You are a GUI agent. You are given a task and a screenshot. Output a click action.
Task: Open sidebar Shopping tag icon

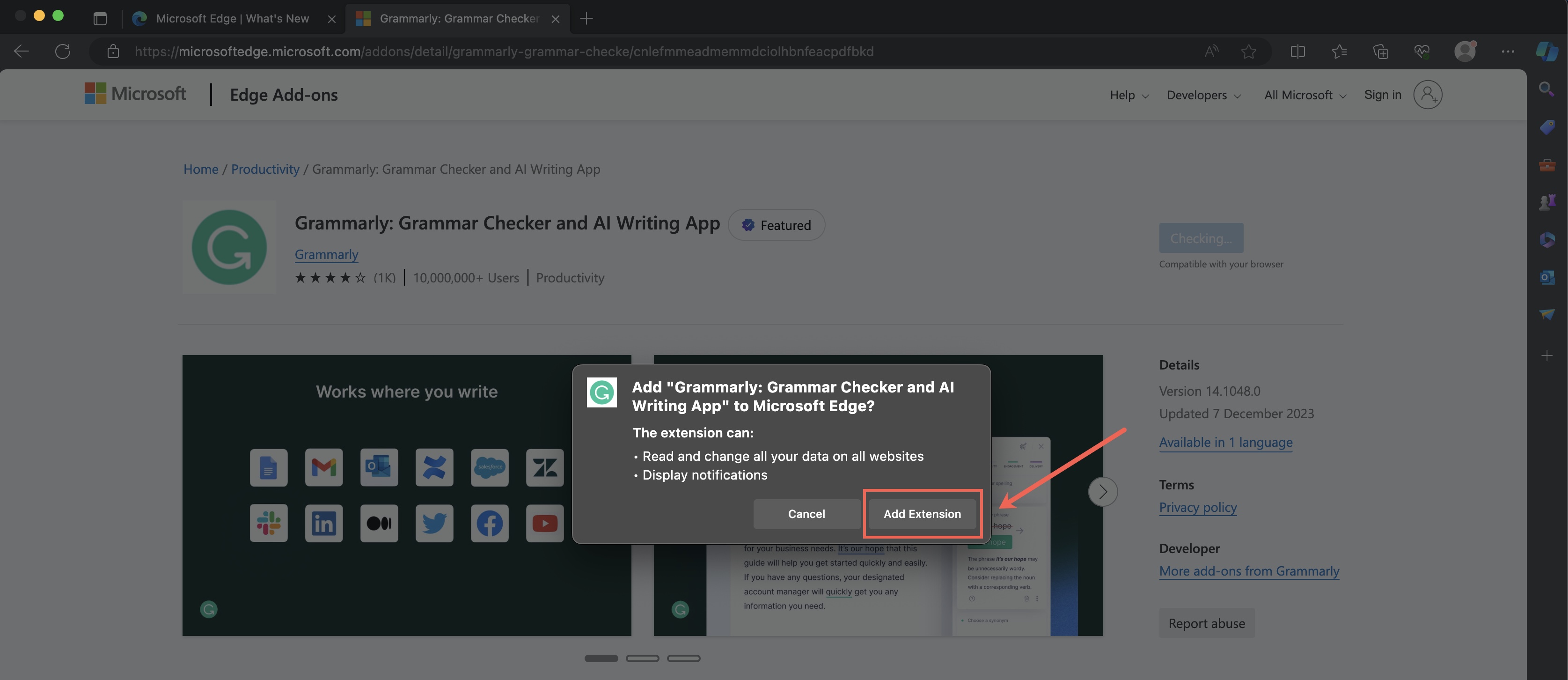[1546, 126]
